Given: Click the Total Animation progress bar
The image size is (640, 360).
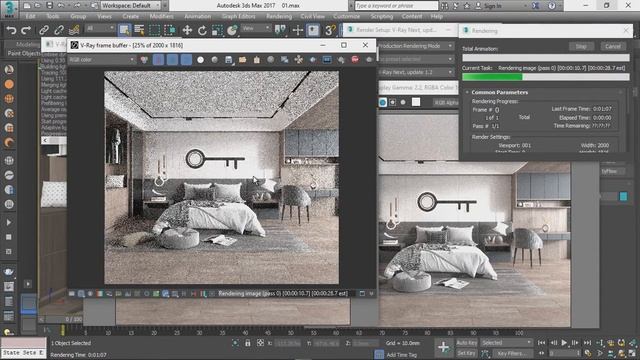Looking at the screenshot, I should pos(546,58).
